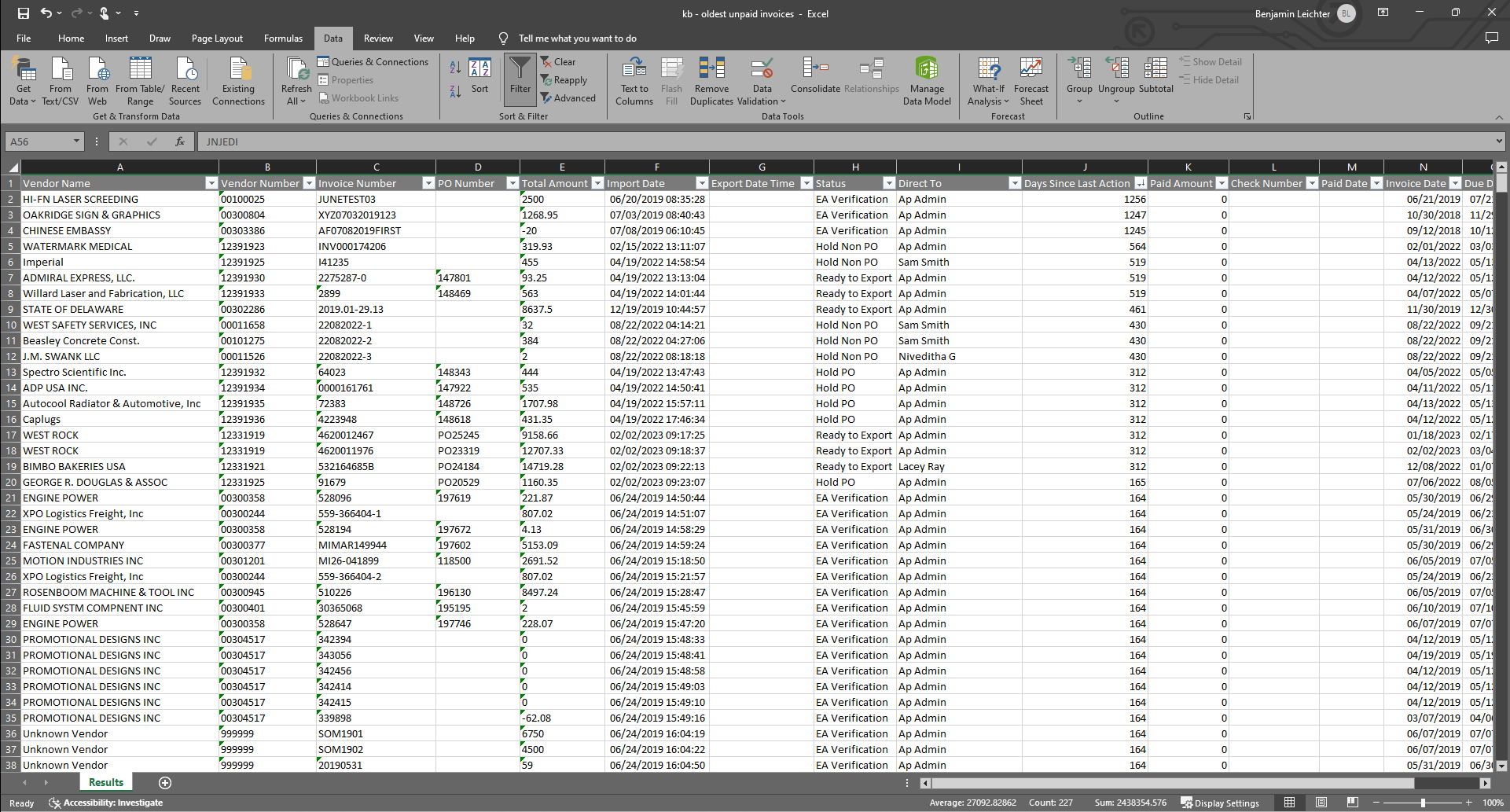This screenshot has height=812, width=1510.
Task: Open Queries & Connections pane
Action: point(373,62)
